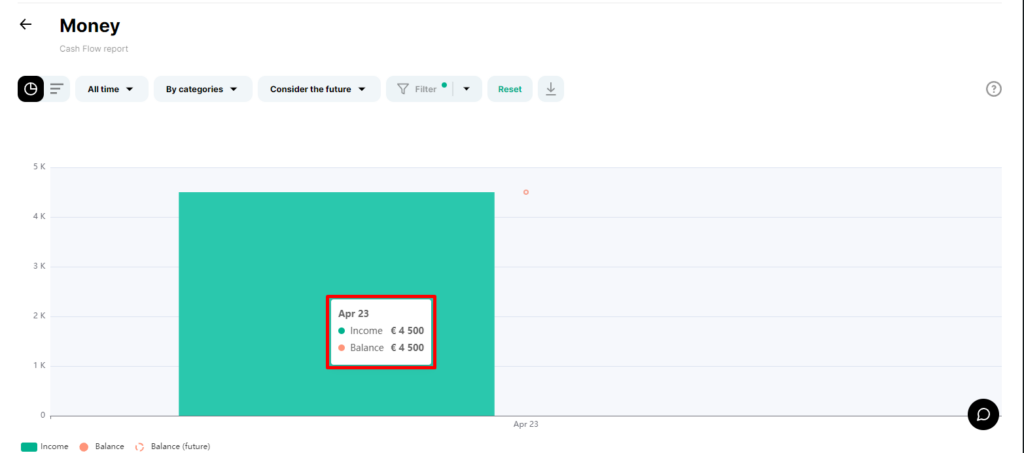1024x453 pixels.
Task: Switch to chart view icon
Action: (31, 89)
